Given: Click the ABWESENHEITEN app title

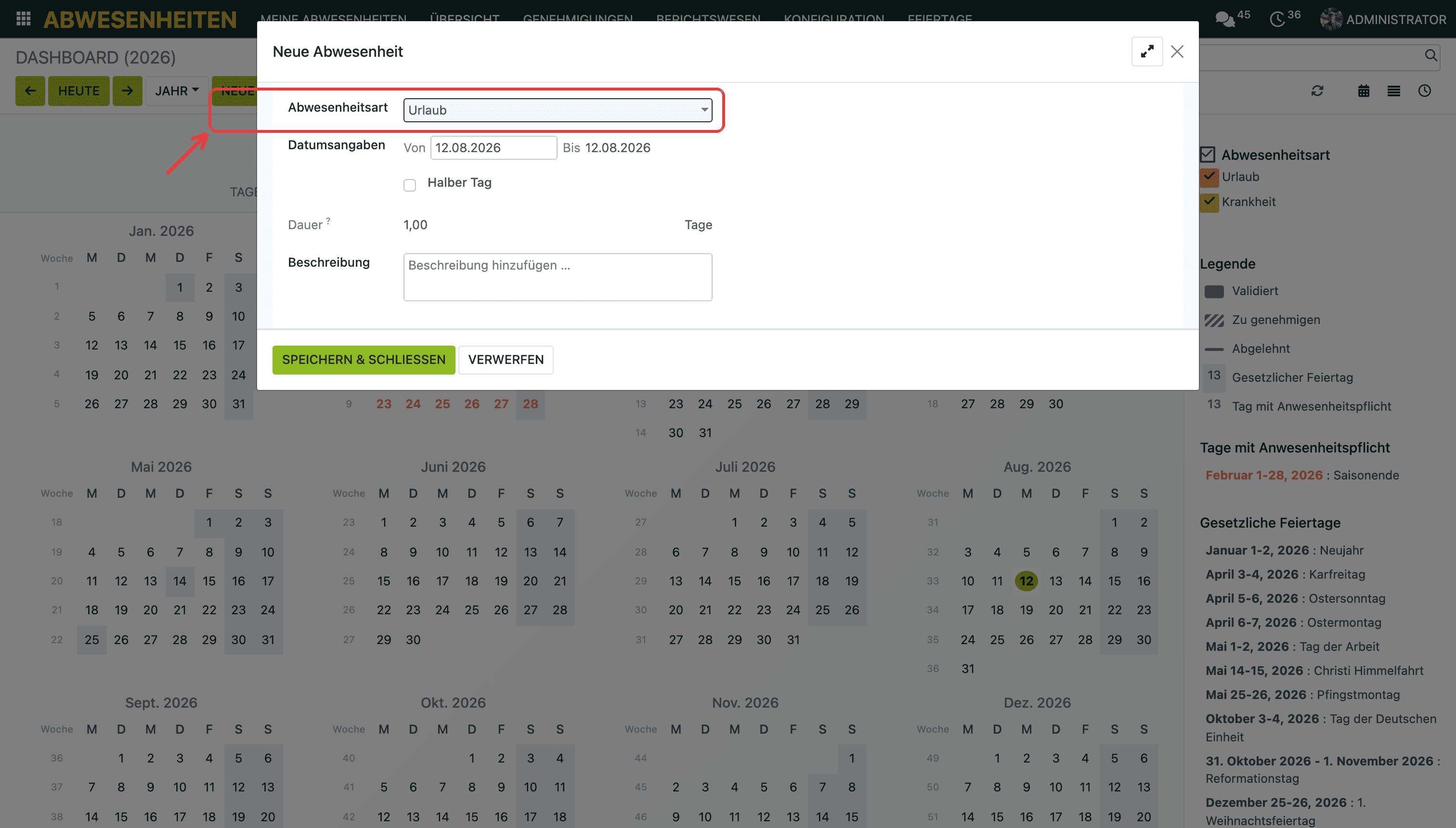Looking at the screenshot, I should click(140, 20).
